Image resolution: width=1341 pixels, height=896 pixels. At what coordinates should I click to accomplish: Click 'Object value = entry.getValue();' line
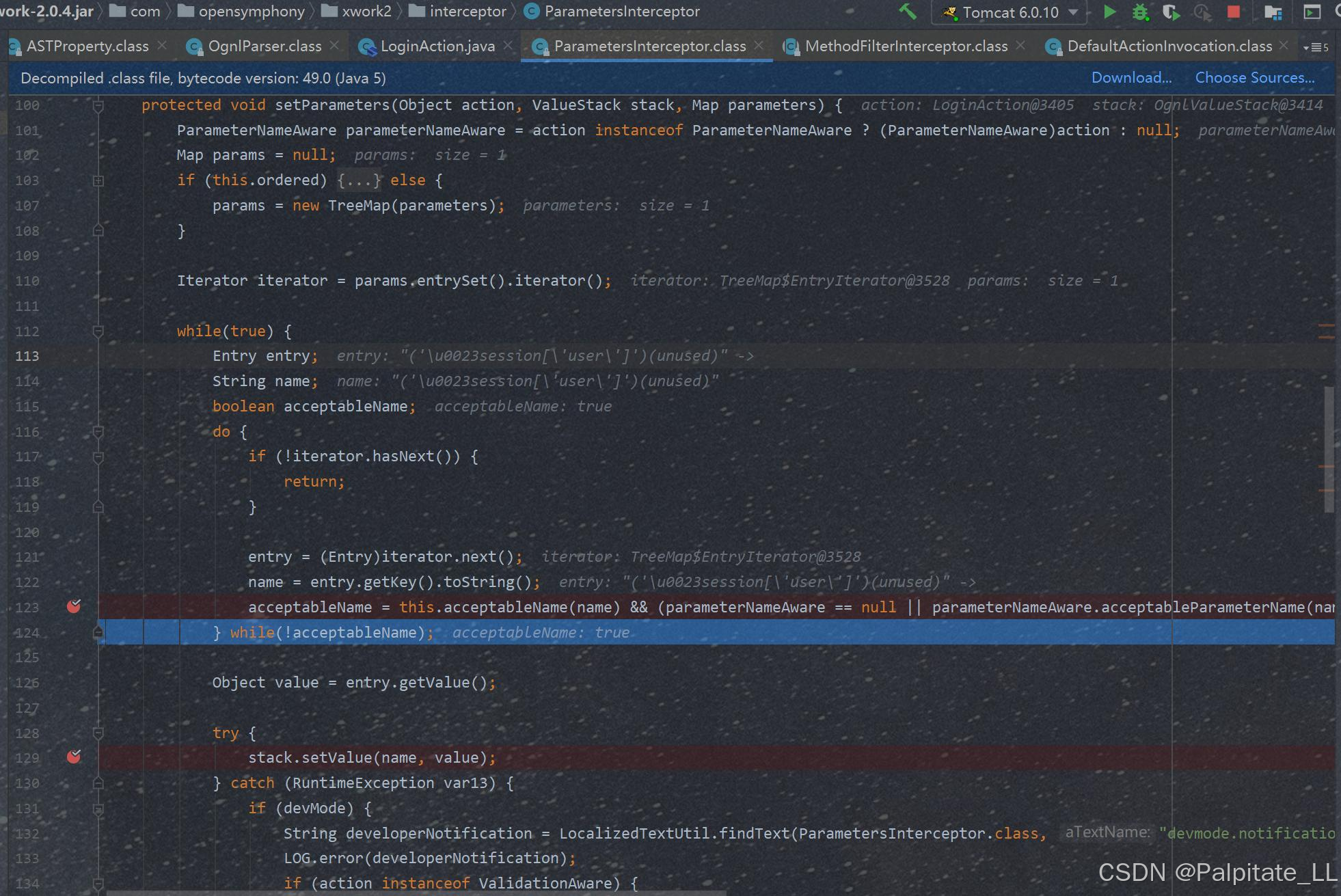[354, 683]
